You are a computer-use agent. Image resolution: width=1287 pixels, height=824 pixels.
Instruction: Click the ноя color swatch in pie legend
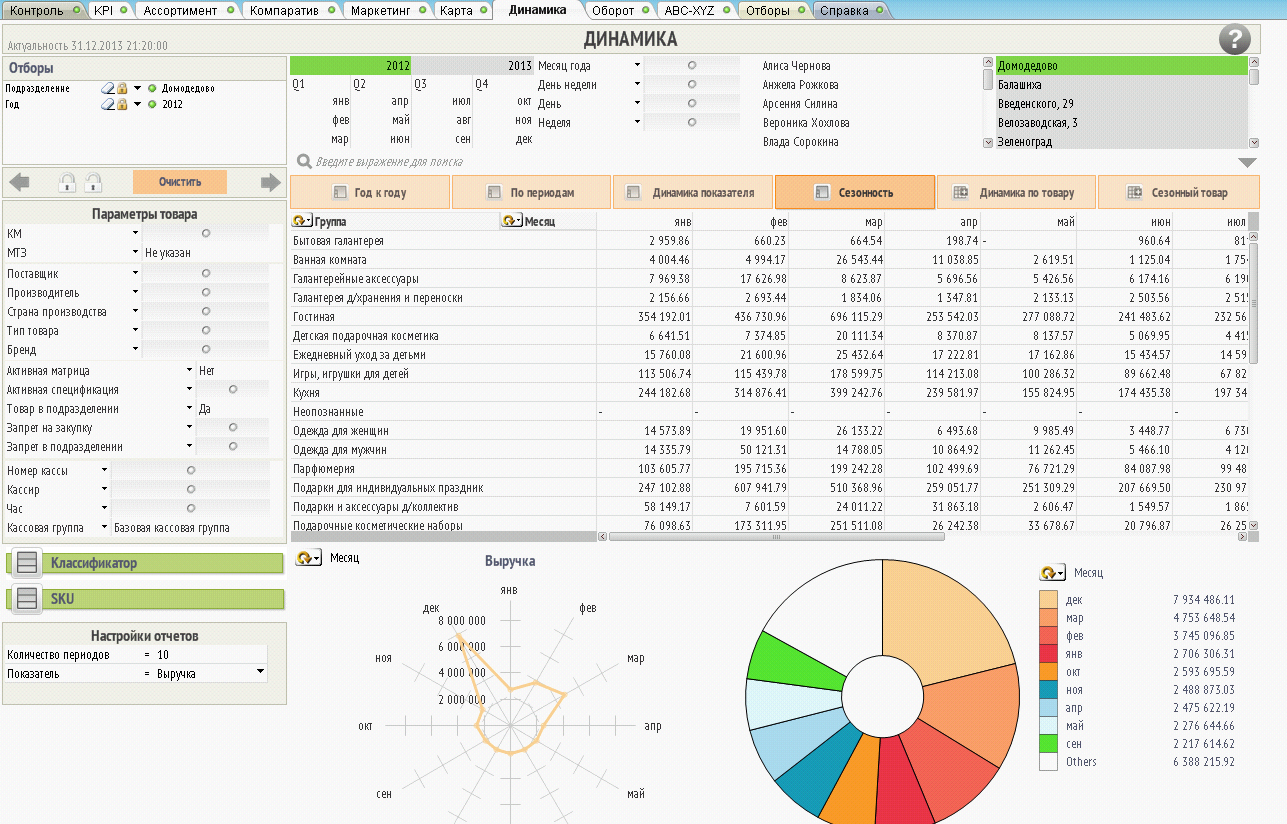coord(1048,690)
